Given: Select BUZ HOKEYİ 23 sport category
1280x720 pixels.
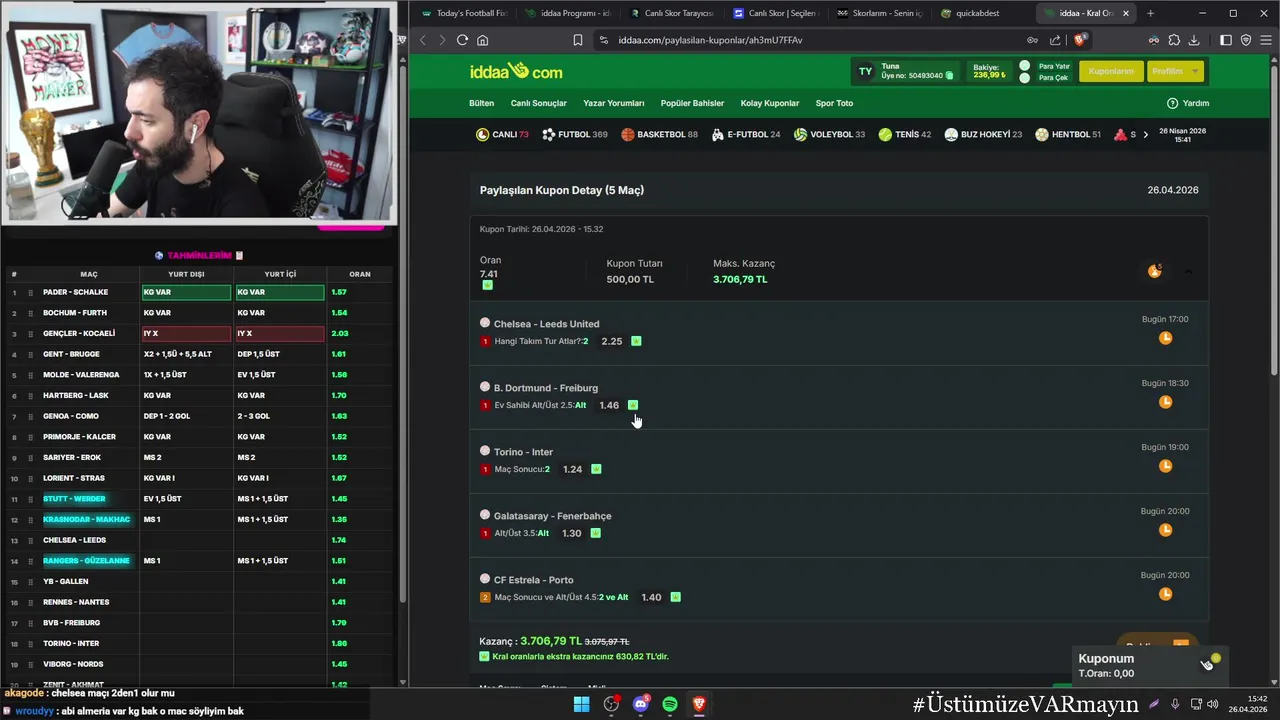Looking at the screenshot, I should (x=983, y=134).
